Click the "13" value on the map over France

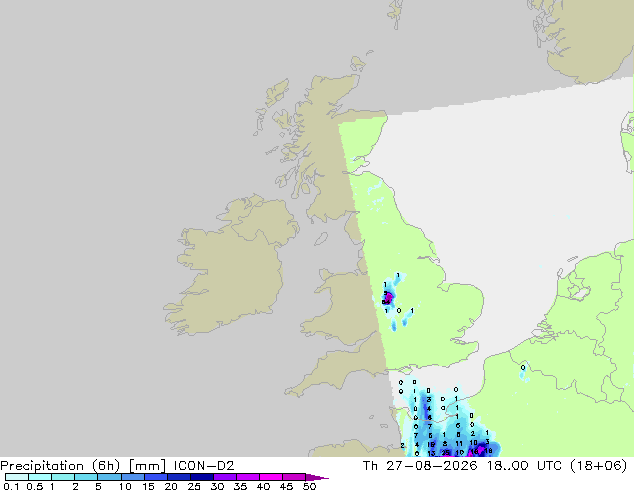(x=431, y=454)
